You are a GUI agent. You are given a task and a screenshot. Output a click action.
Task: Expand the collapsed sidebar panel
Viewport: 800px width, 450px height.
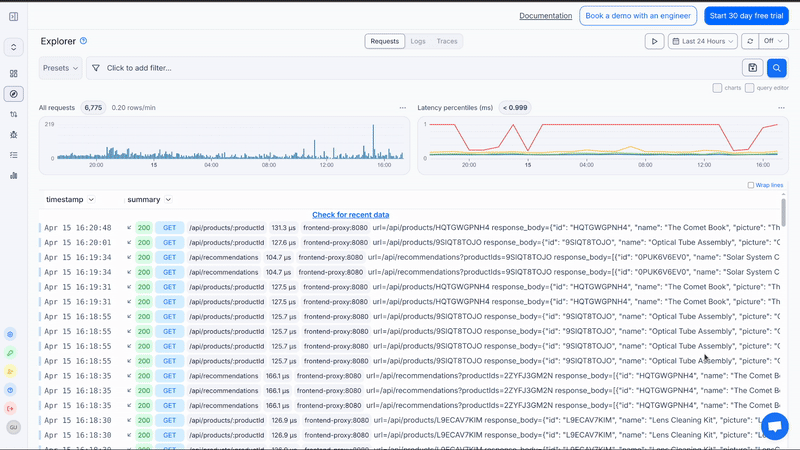click(13, 16)
